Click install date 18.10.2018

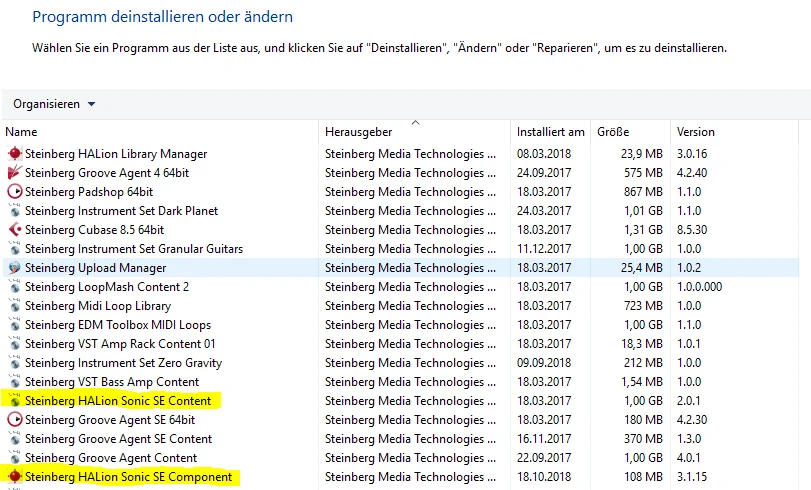[x=544, y=477]
